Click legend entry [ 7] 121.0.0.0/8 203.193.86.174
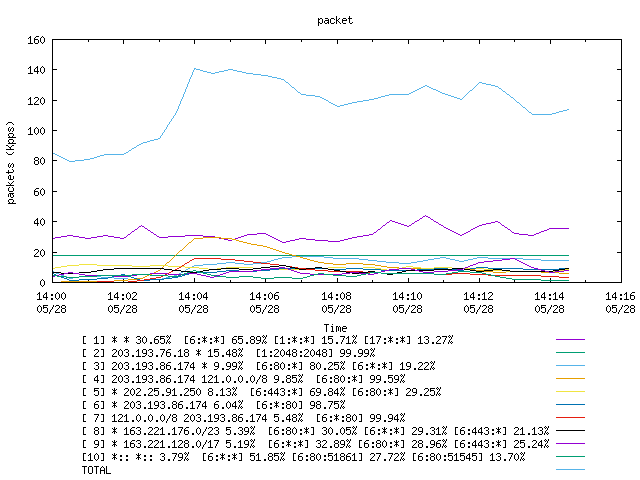This screenshot has height=480, width=640. (x=244, y=418)
